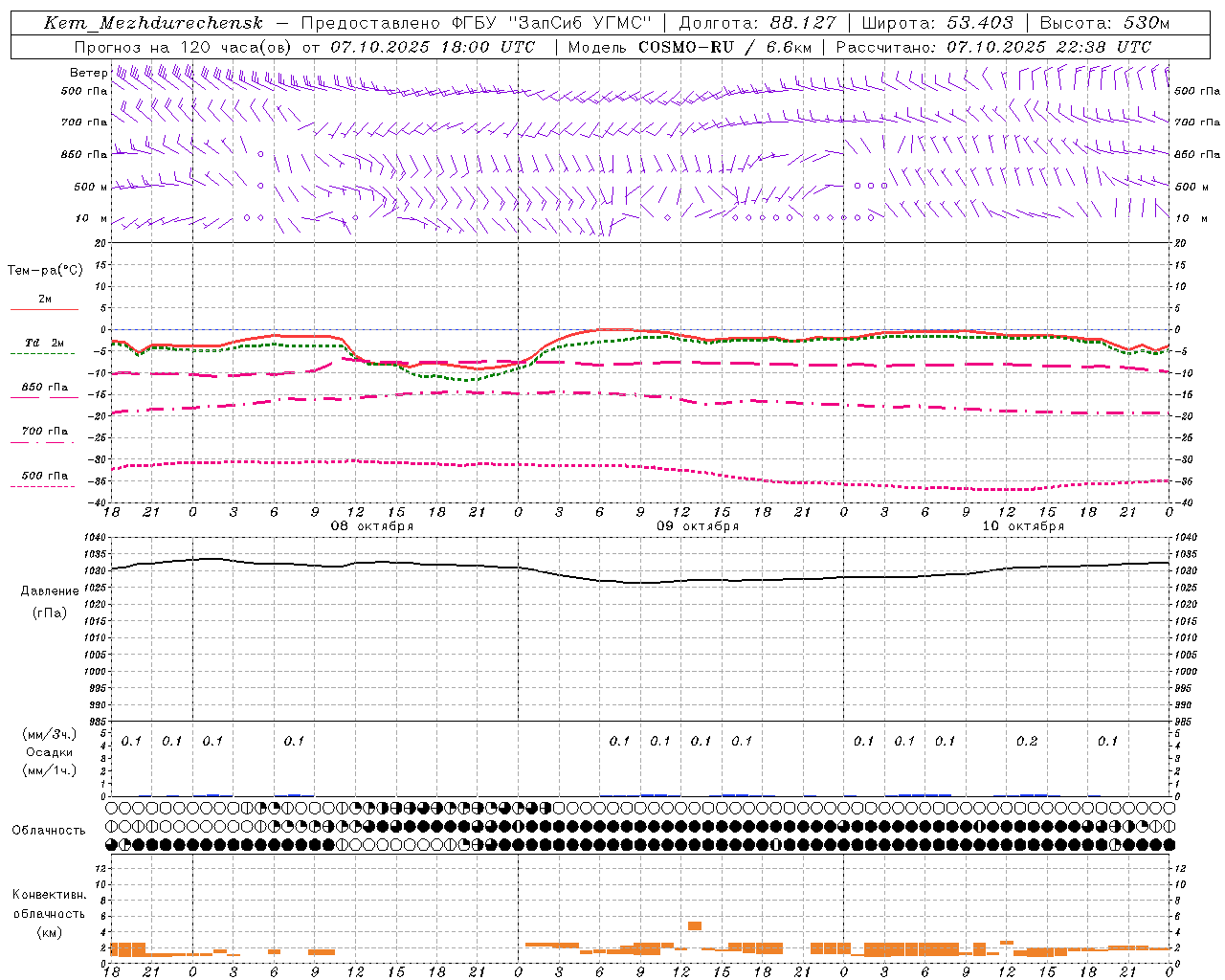
Task: Click the latitude value 'Широта: 53.403'
Action: tap(937, 23)
